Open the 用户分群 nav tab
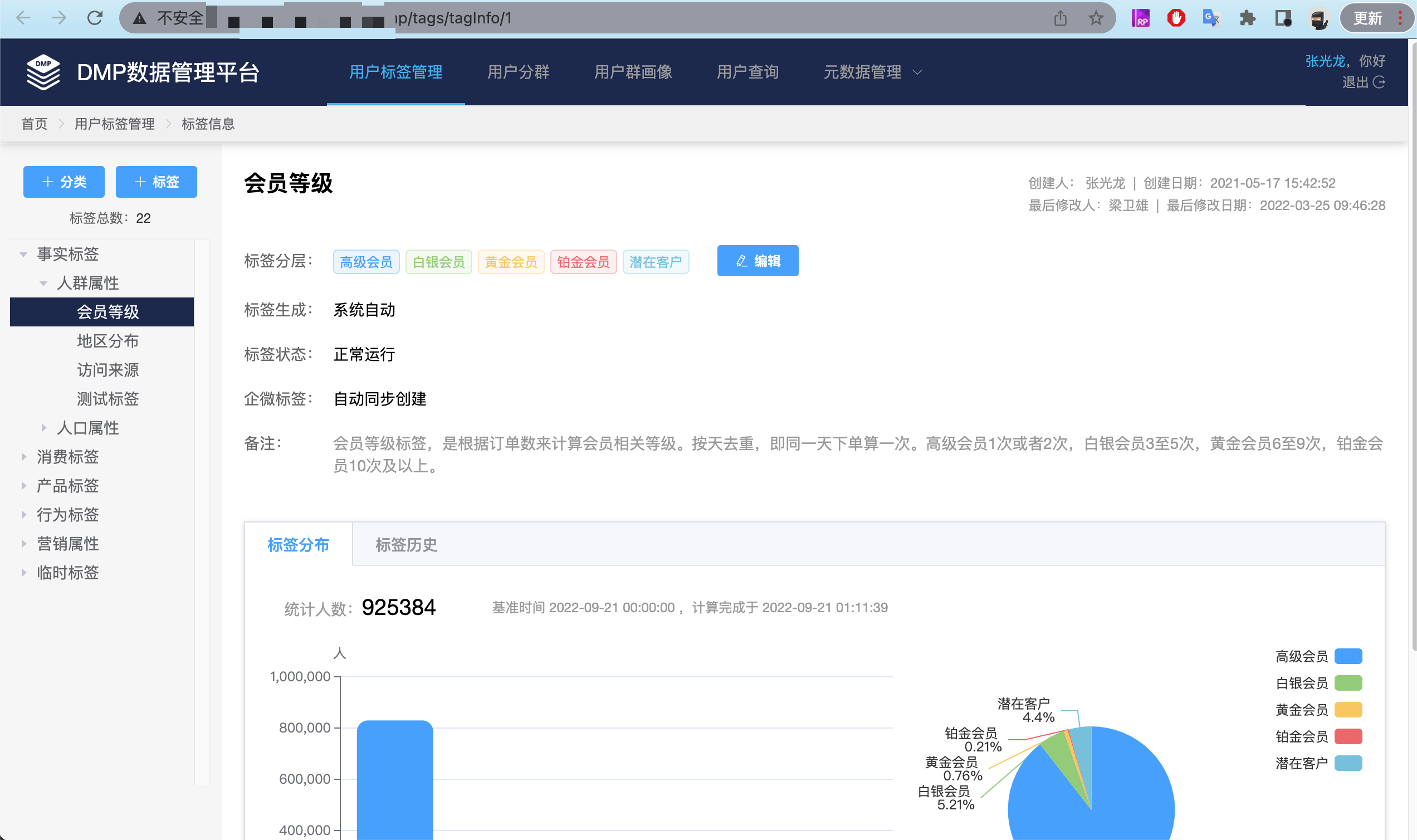Viewport: 1417px width, 840px height. point(519,72)
